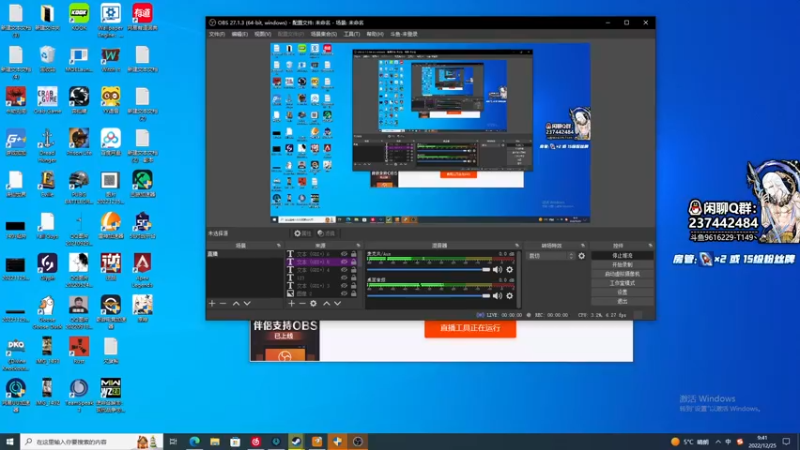This screenshot has height=450, width=800.
Task: Toggle visibility of 文本 (GDI+) 3 source
Action: pos(344,286)
